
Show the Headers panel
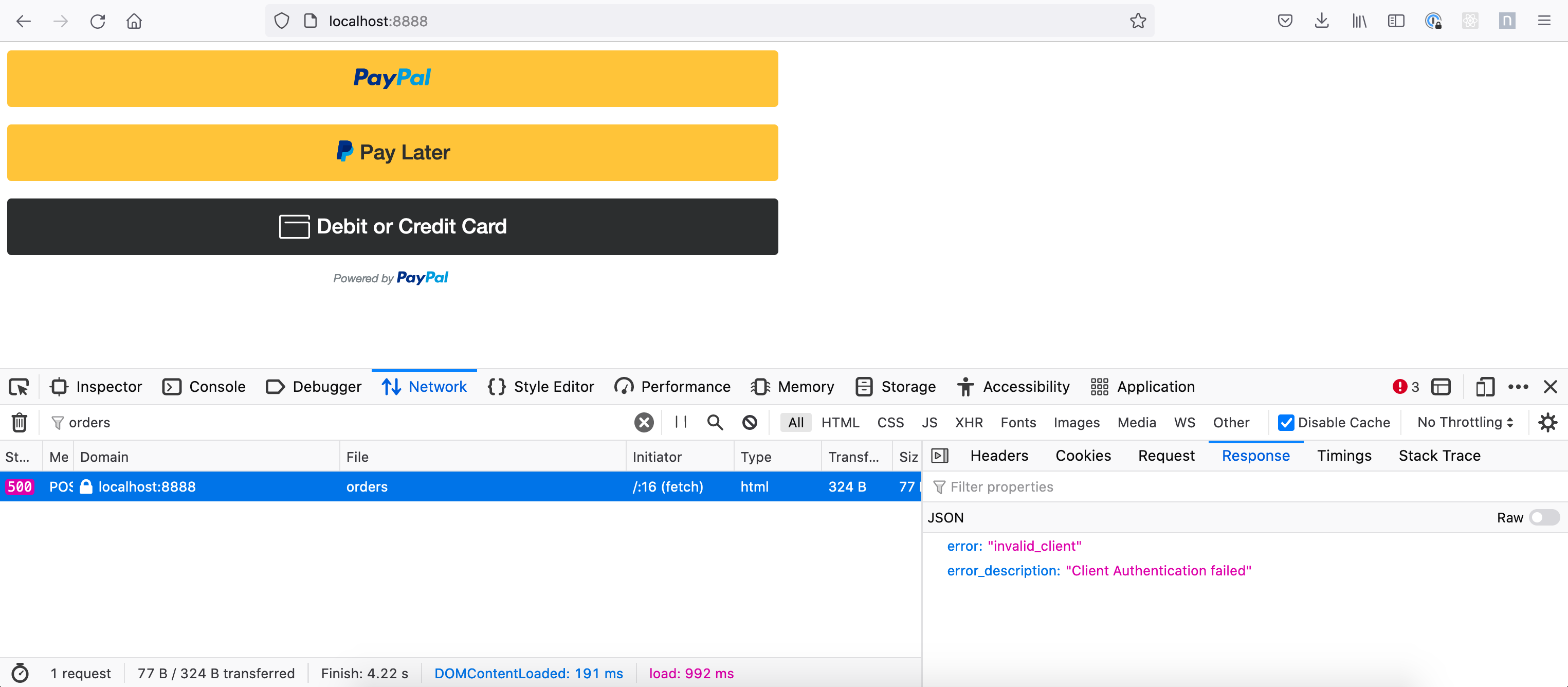999,456
